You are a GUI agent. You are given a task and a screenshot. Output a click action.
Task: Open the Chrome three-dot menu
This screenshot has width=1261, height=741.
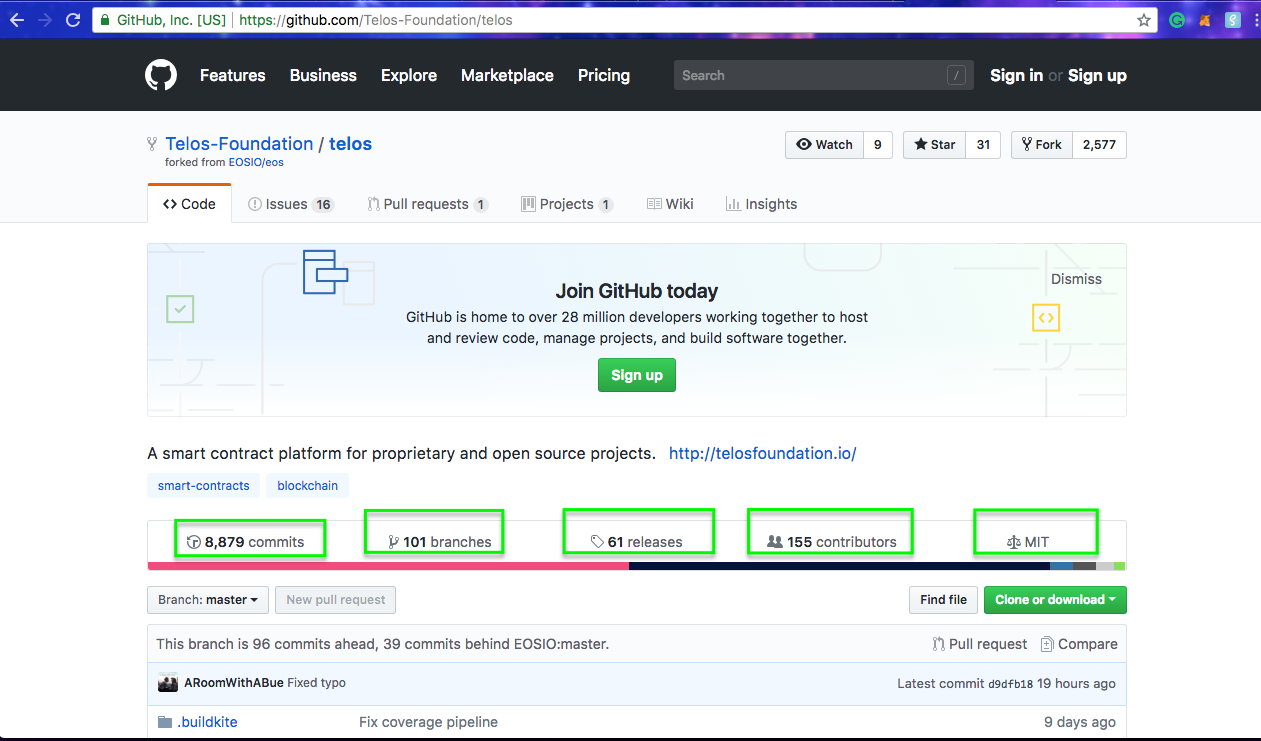[x=1255, y=20]
